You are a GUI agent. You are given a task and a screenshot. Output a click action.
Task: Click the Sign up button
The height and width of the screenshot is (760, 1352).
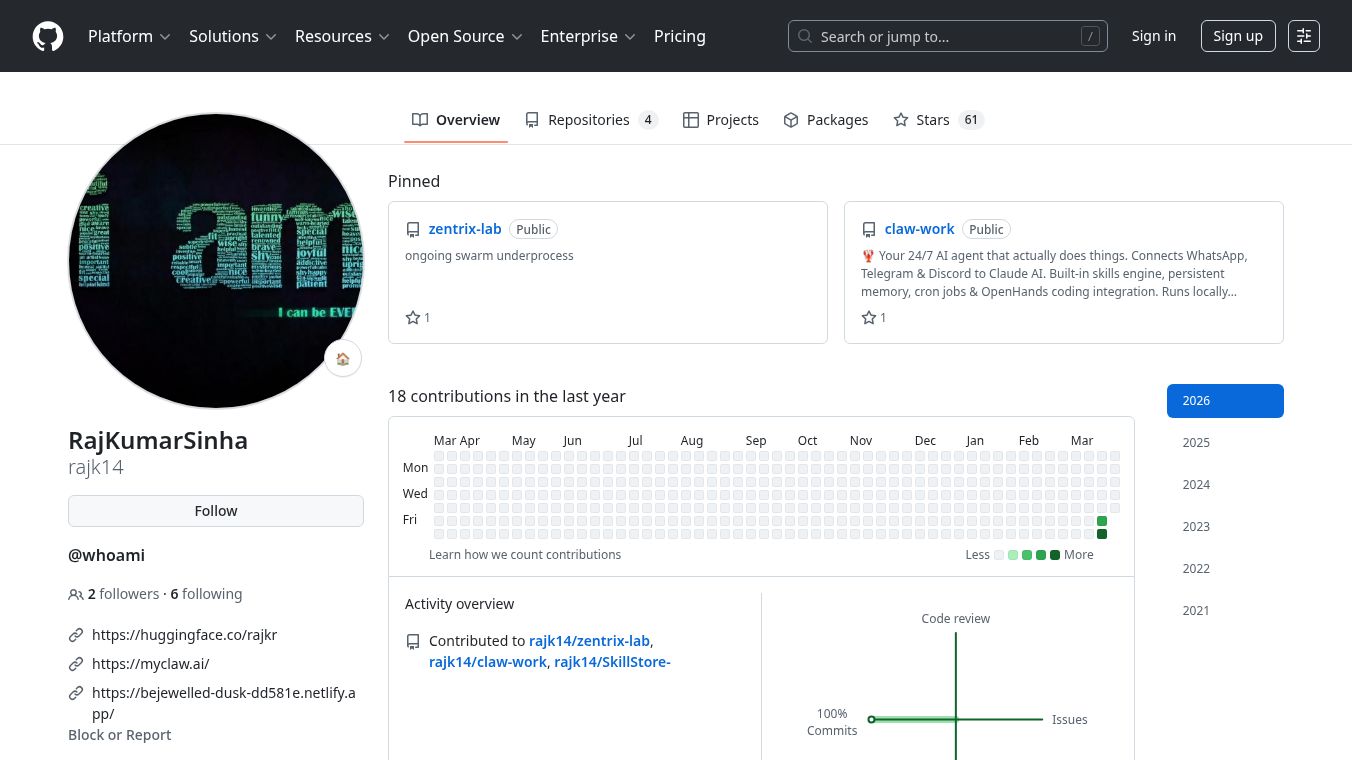1237,36
